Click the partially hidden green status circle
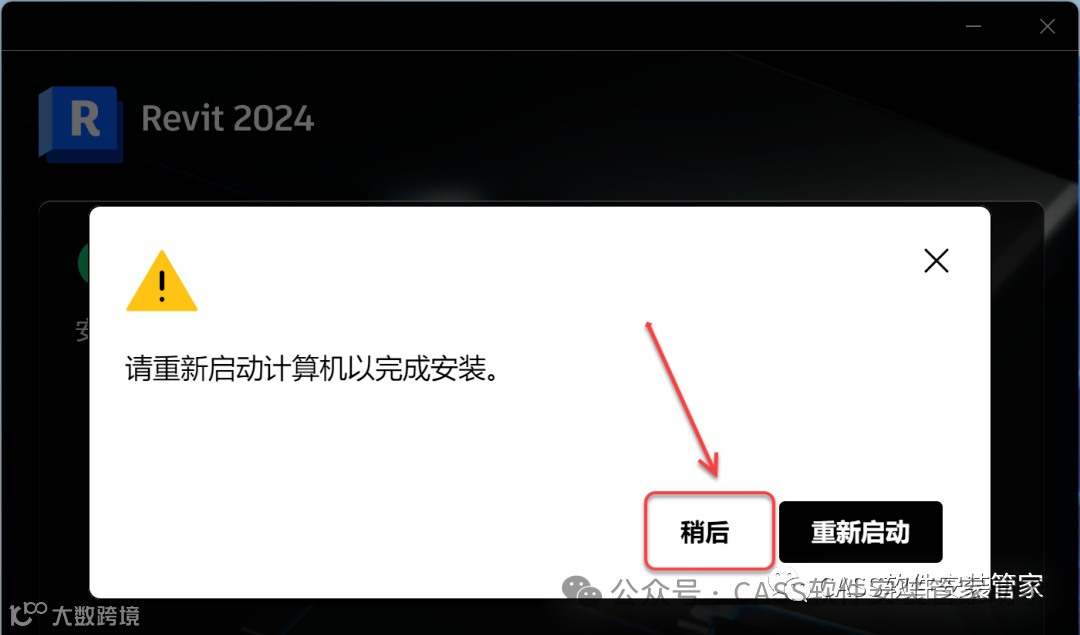 [x=83, y=262]
